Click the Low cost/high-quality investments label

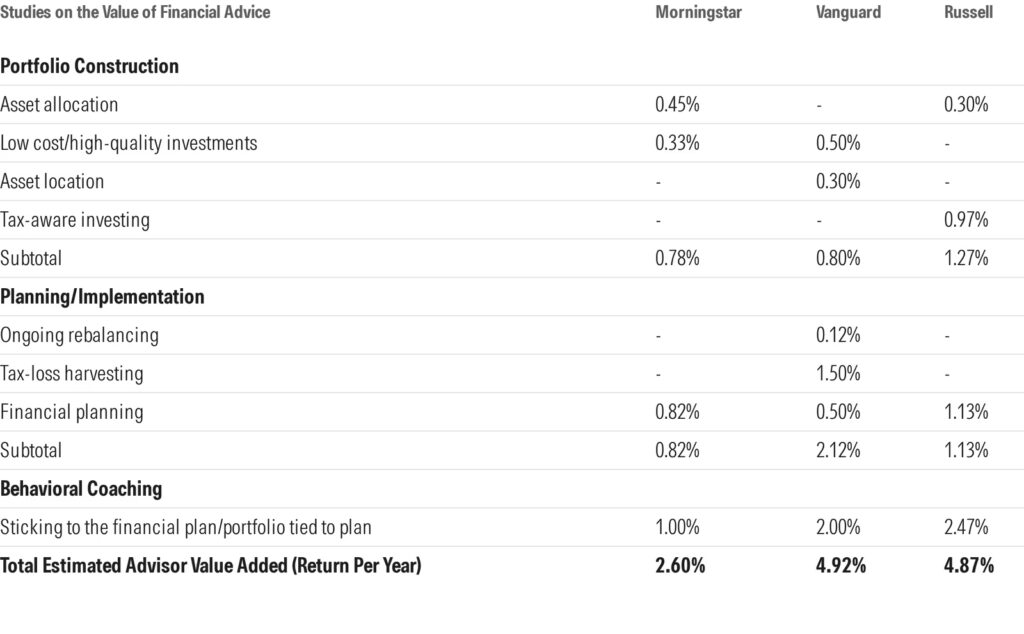128,143
